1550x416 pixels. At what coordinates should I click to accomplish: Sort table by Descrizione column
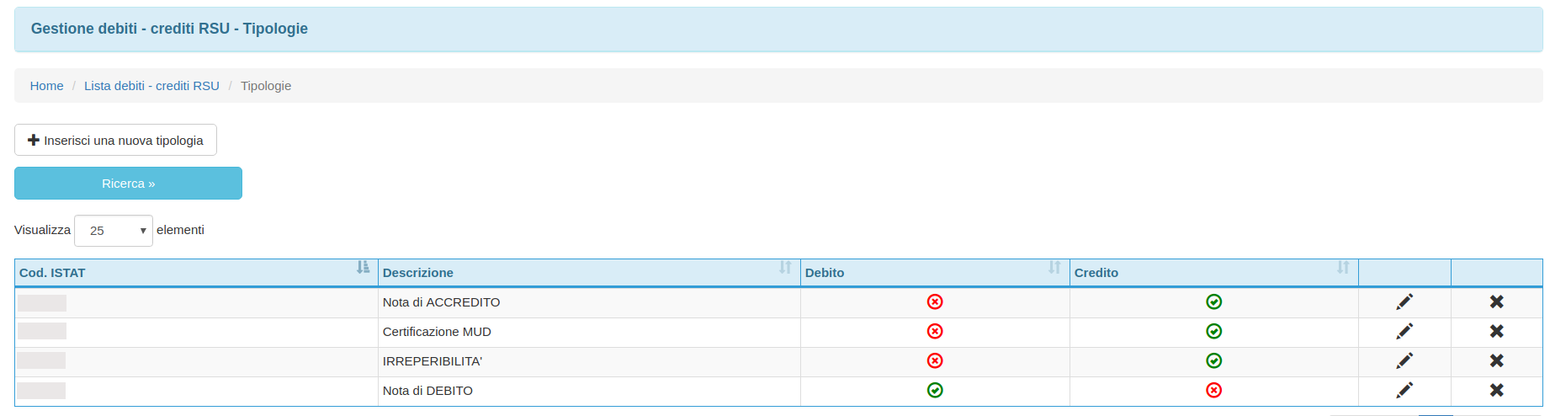coord(588,272)
